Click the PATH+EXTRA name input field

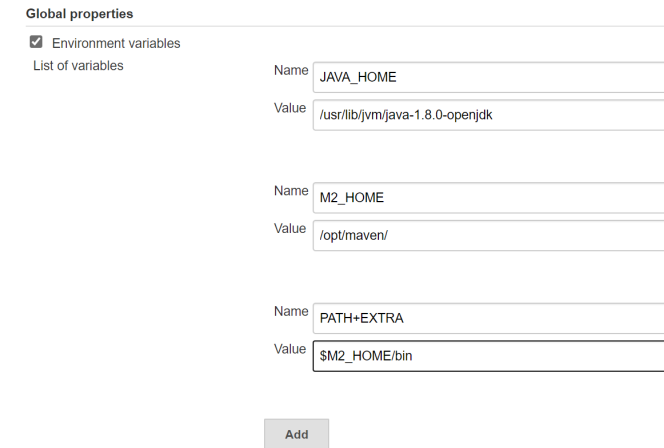pyautogui.click(x=488, y=318)
